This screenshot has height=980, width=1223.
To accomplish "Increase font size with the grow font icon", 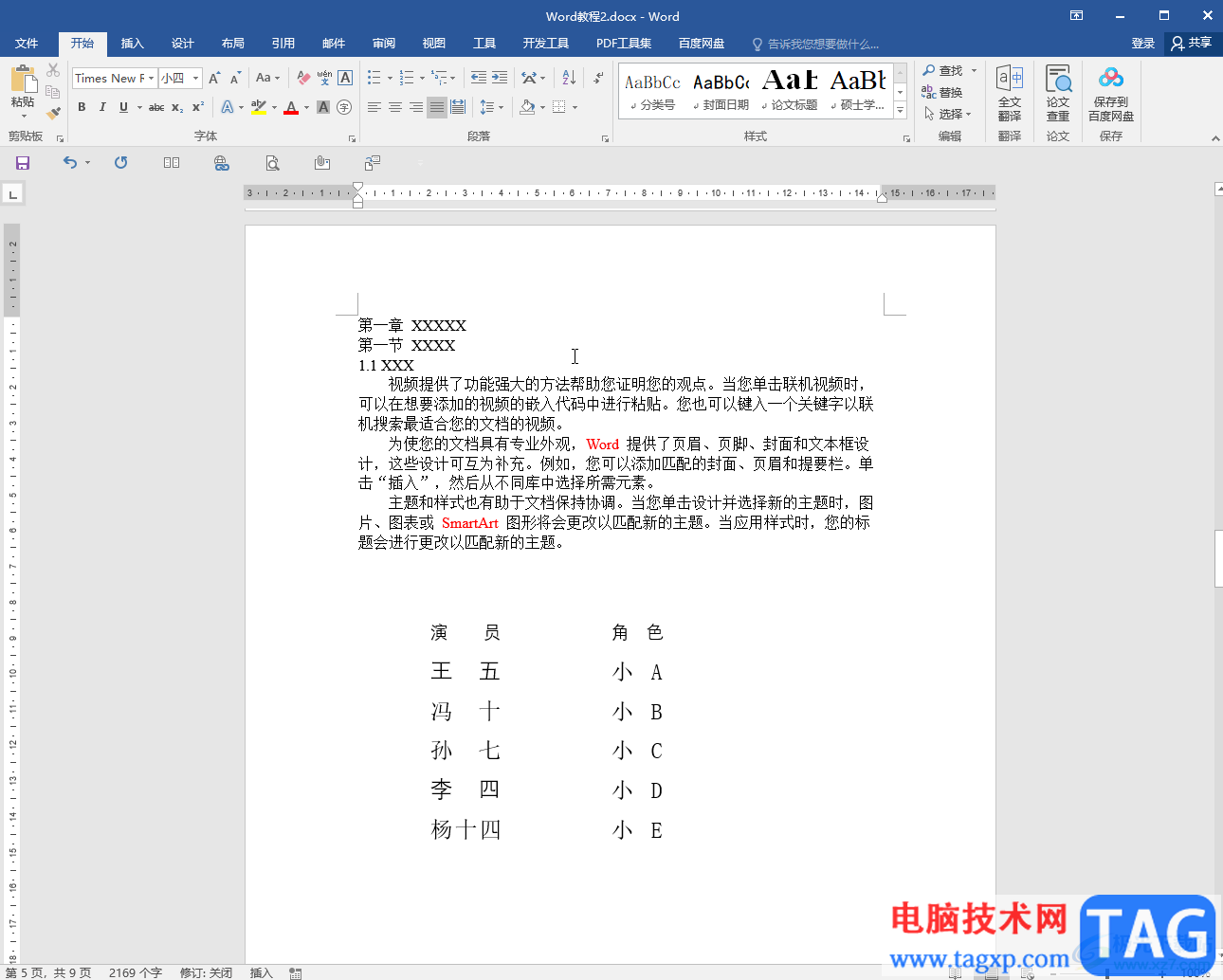I will [x=214, y=78].
